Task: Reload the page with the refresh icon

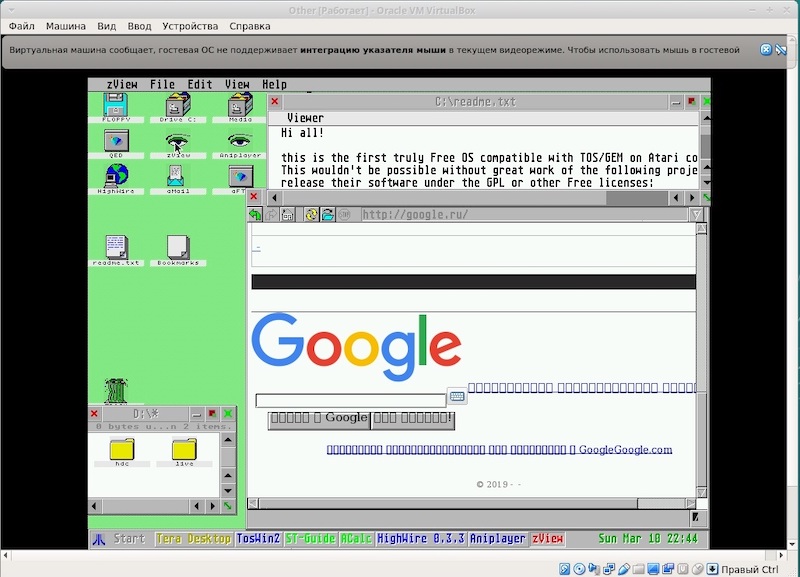Action: coord(311,214)
